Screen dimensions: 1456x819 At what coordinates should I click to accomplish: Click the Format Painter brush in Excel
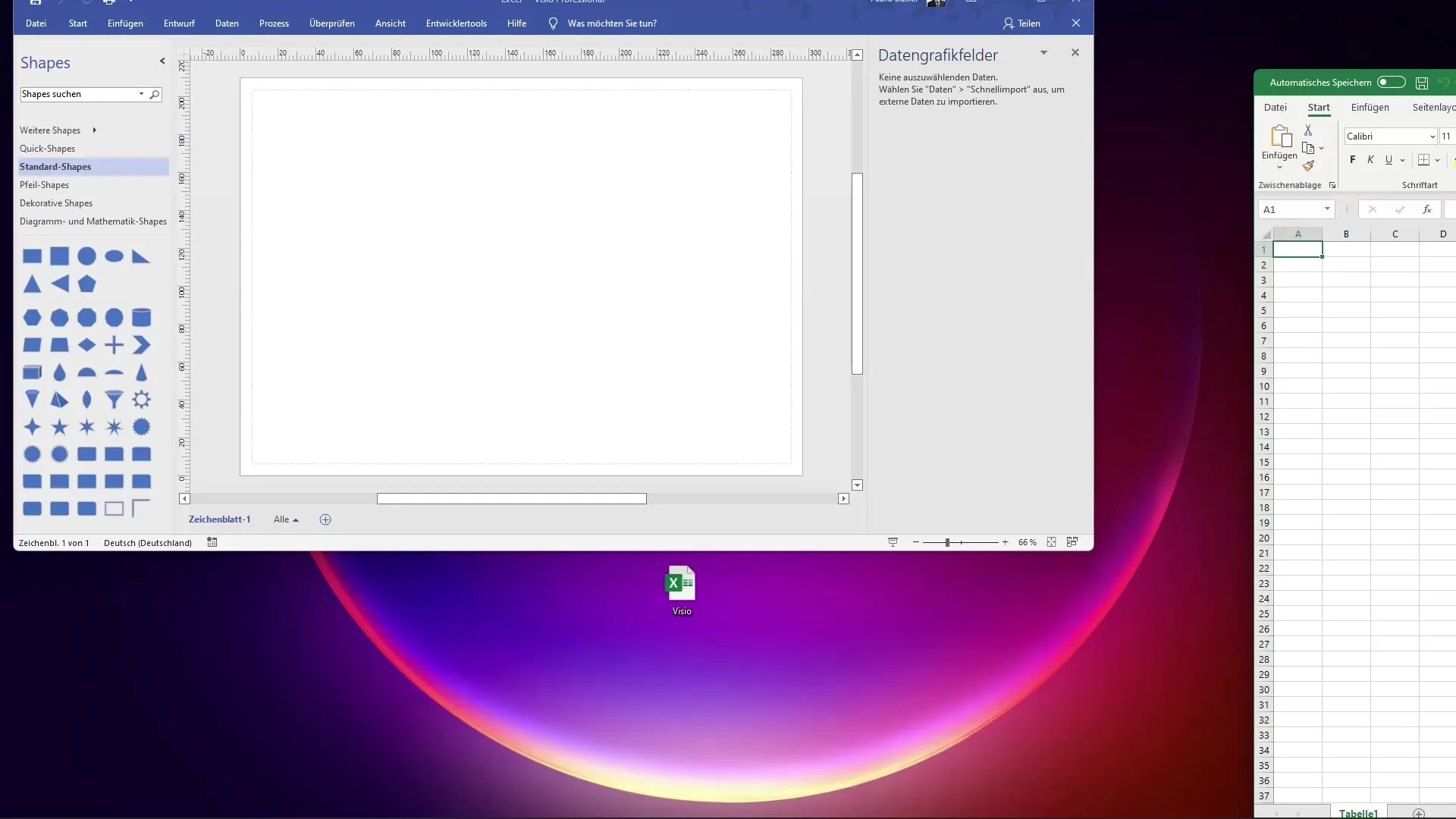click(x=1308, y=165)
